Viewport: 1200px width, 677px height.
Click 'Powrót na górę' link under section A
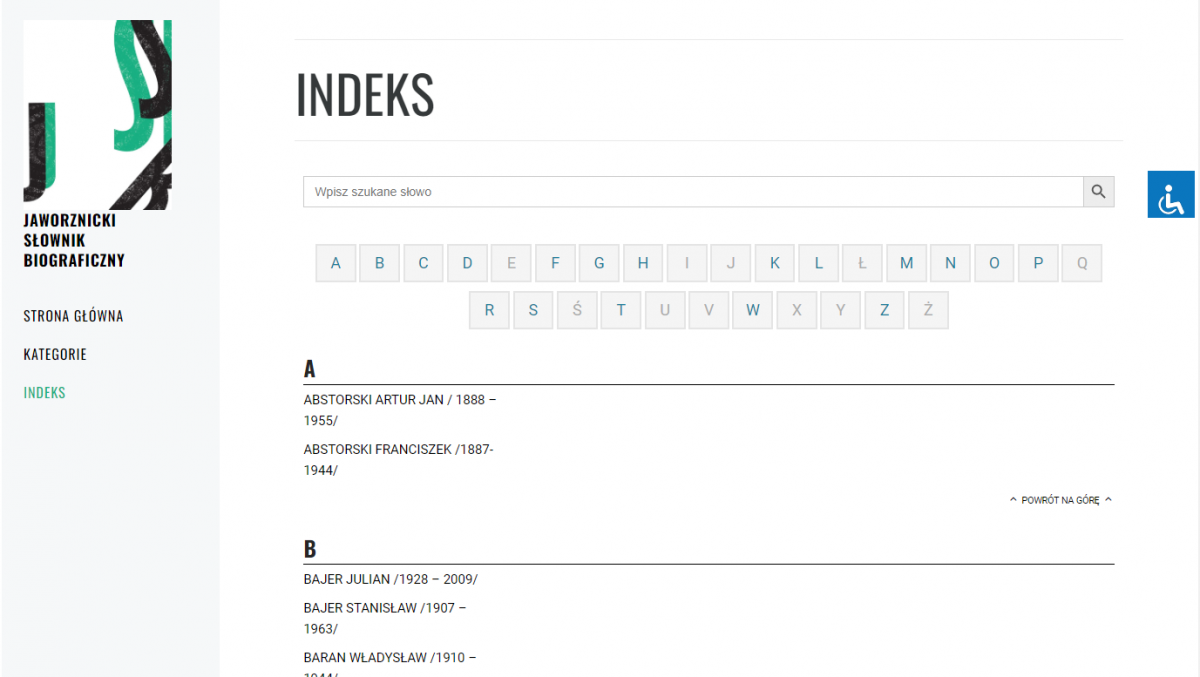(x=1060, y=500)
